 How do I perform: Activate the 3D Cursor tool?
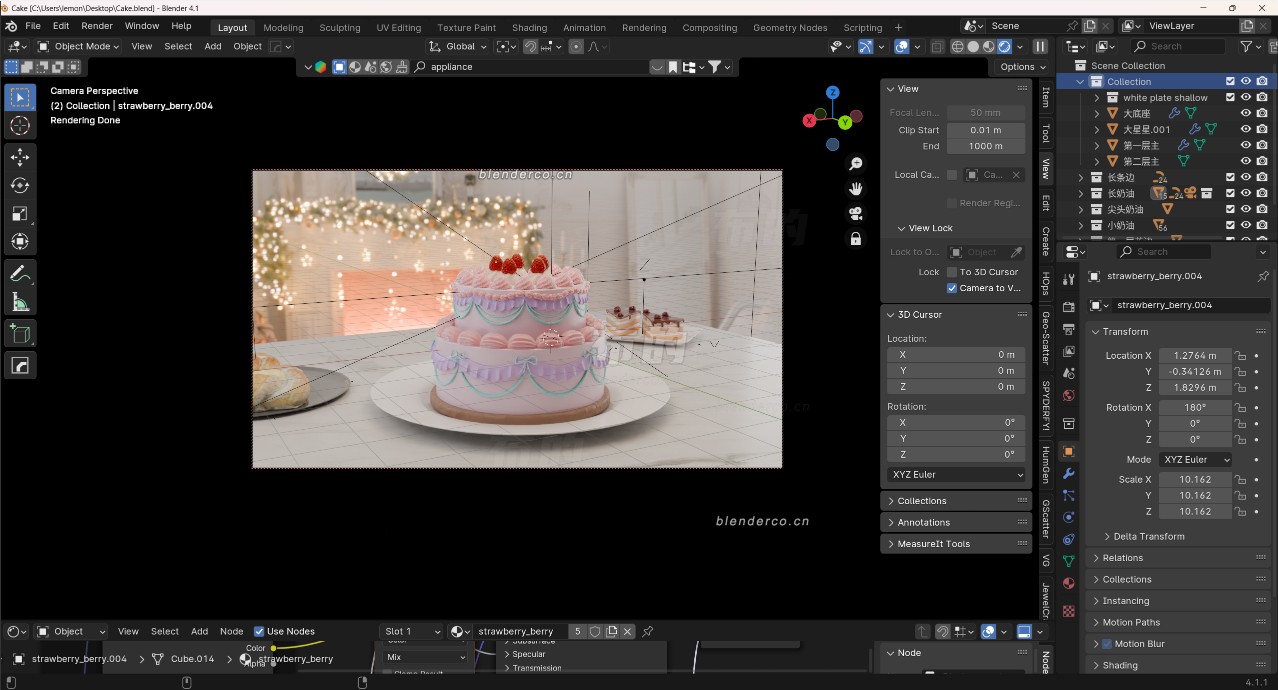[x=20, y=126]
